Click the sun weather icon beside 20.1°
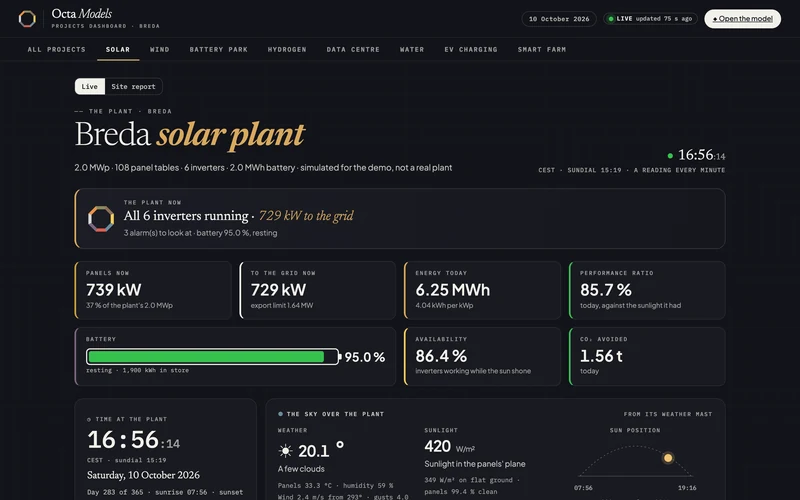The image size is (800, 500). click(x=285, y=451)
